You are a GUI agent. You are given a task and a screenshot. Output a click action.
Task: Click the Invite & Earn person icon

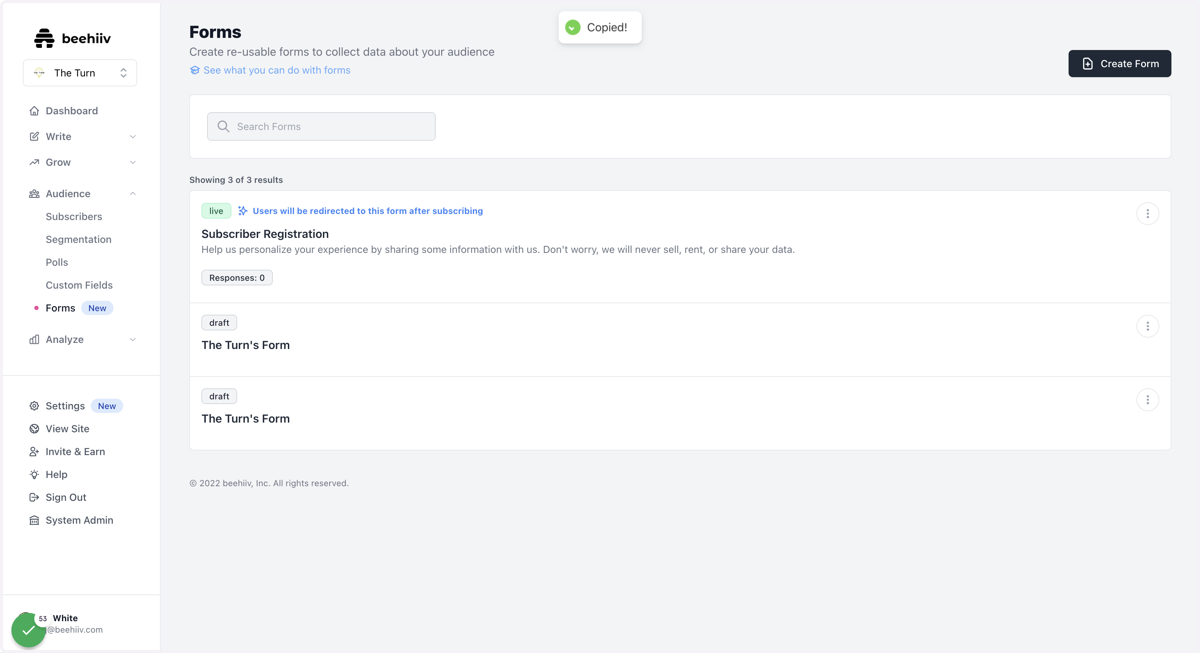(34, 452)
